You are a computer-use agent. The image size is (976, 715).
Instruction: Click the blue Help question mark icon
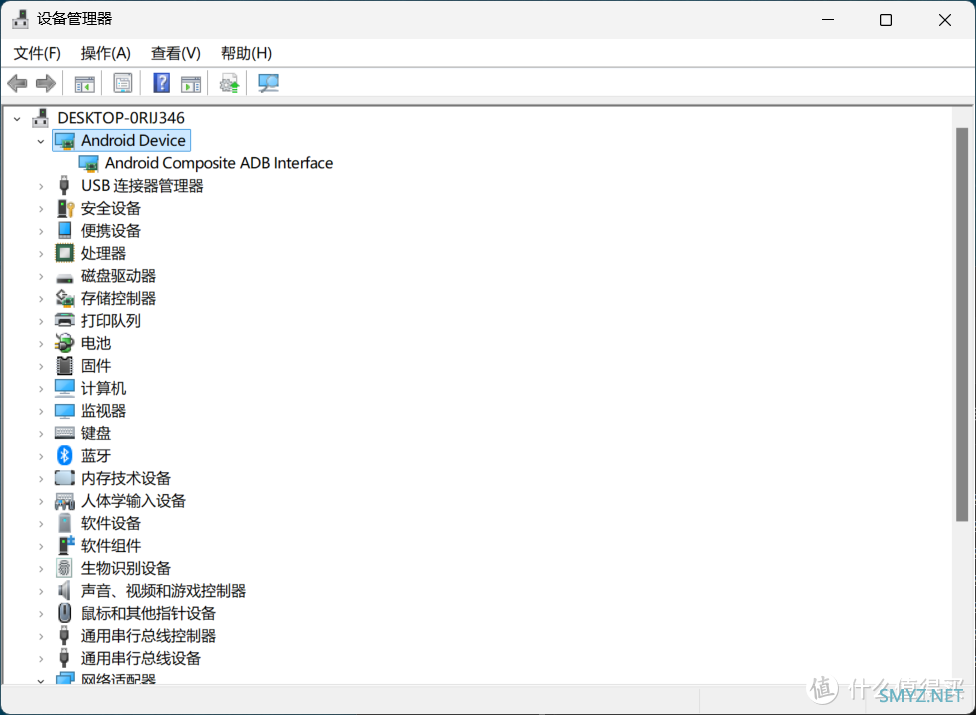tap(161, 83)
